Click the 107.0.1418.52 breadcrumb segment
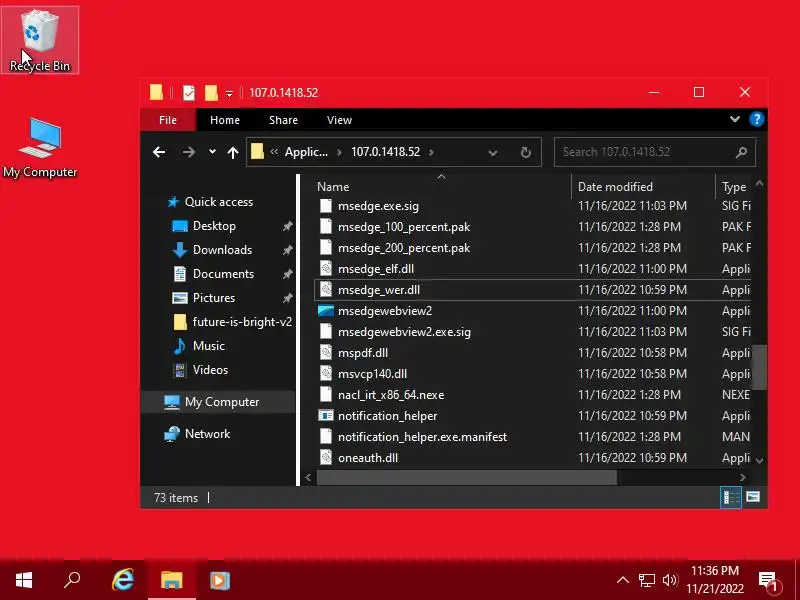 coord(386,152)
